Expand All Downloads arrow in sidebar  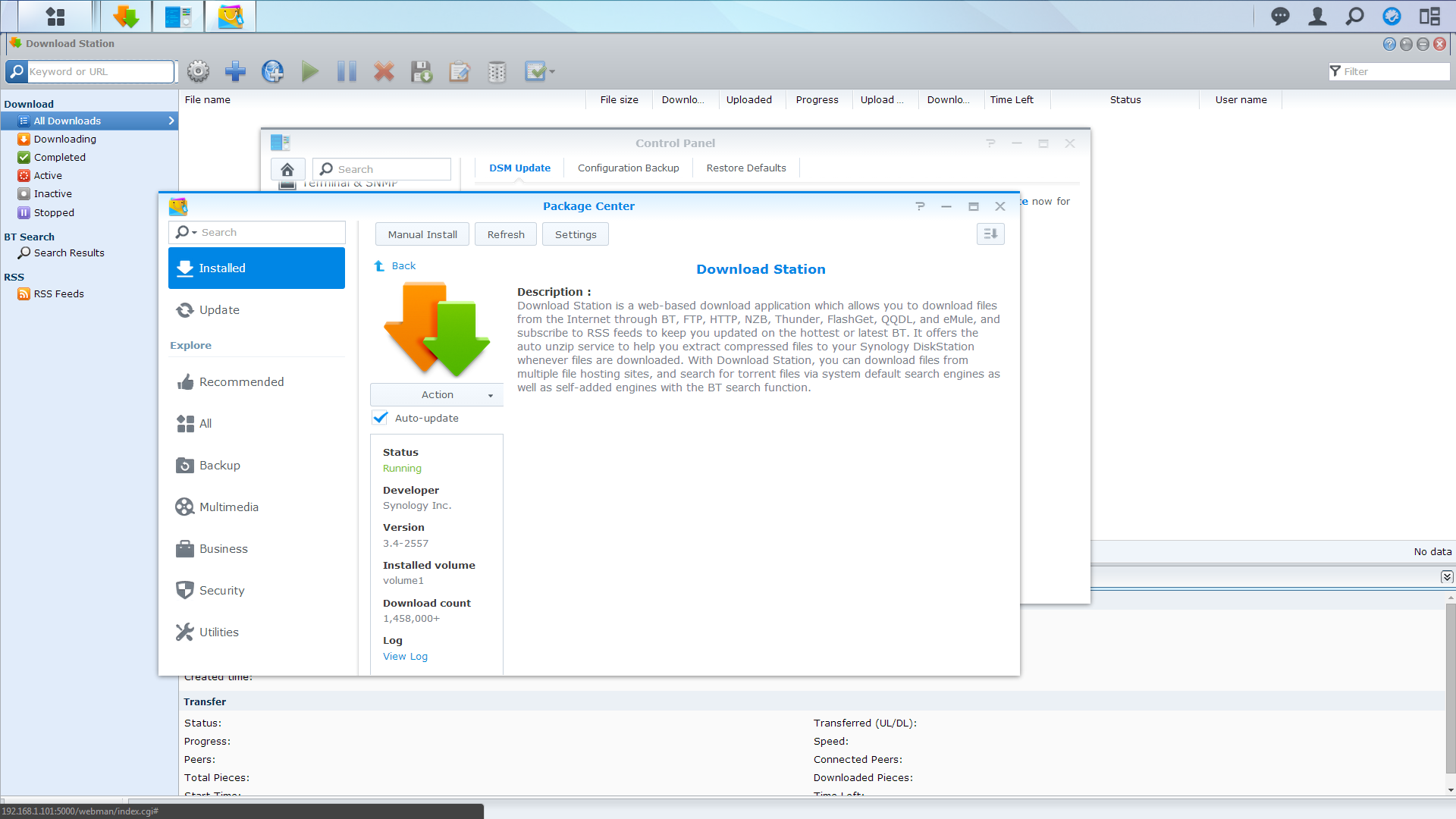171,121
